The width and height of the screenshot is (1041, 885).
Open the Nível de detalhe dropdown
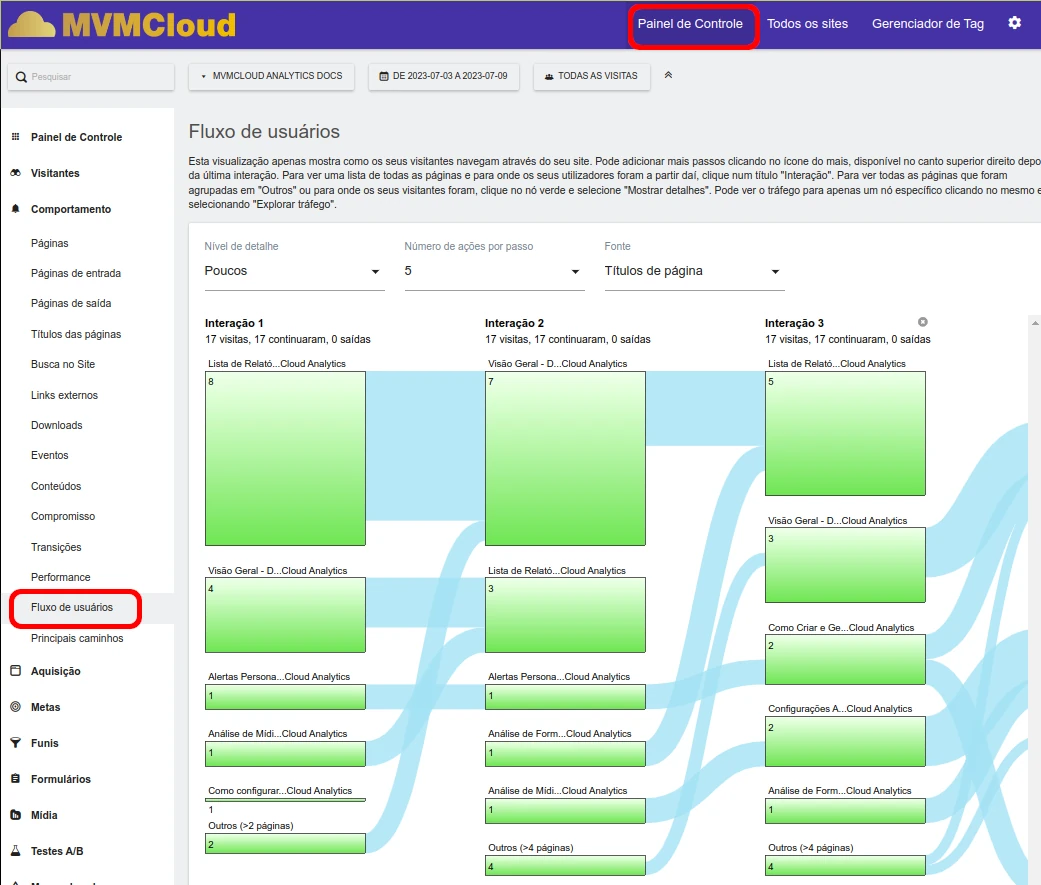(x=293, y=271)
